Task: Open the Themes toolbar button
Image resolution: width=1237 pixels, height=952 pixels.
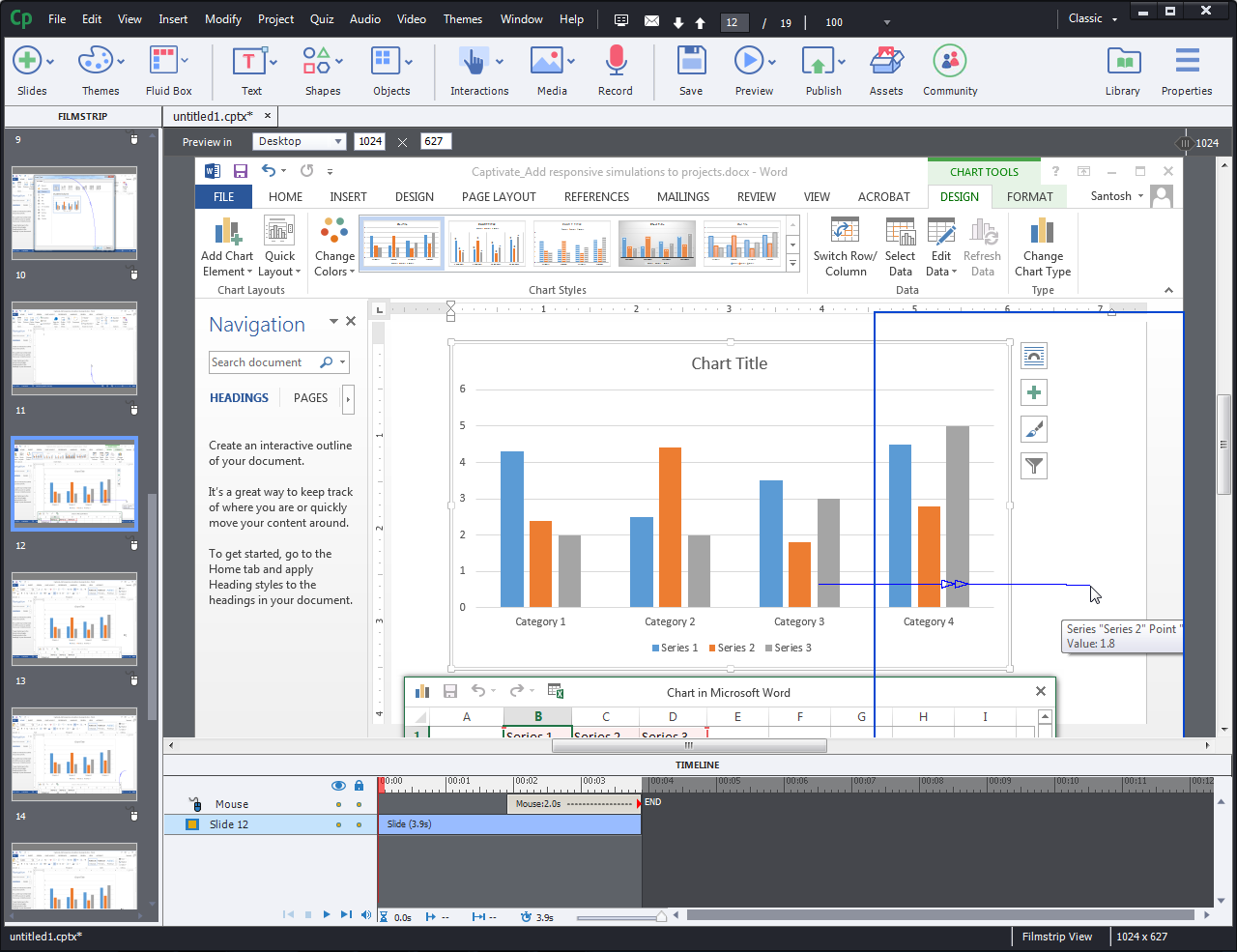Action: pos(95,61)
